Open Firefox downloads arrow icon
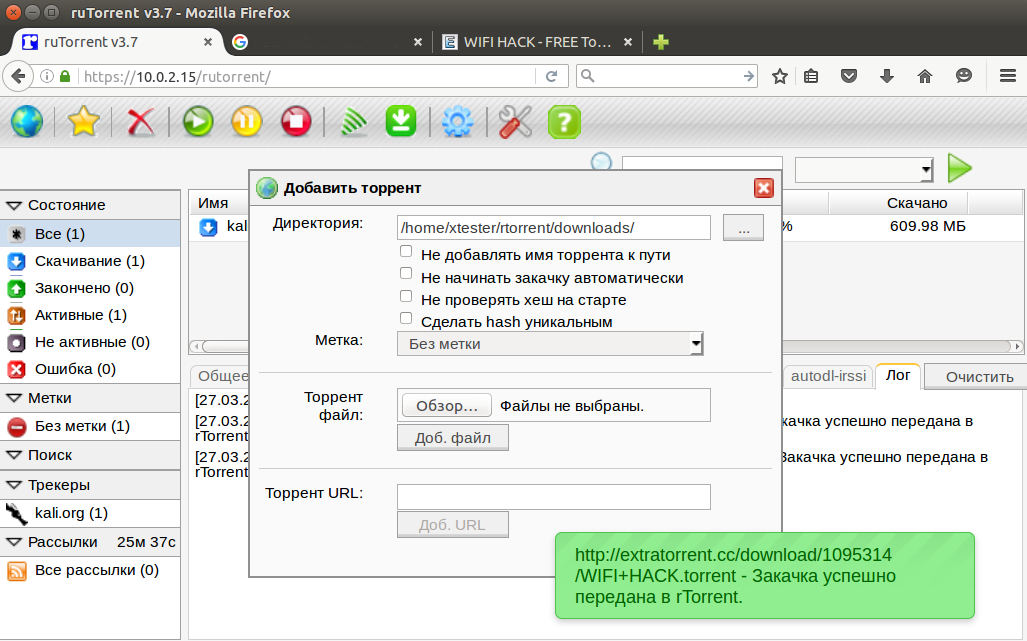 887,77
